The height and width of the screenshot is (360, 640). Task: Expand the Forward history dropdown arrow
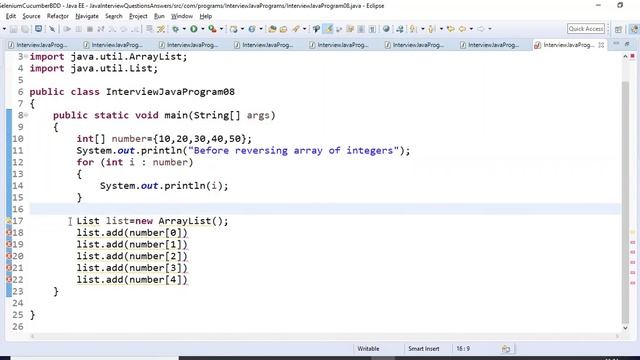tap(490, 29)
